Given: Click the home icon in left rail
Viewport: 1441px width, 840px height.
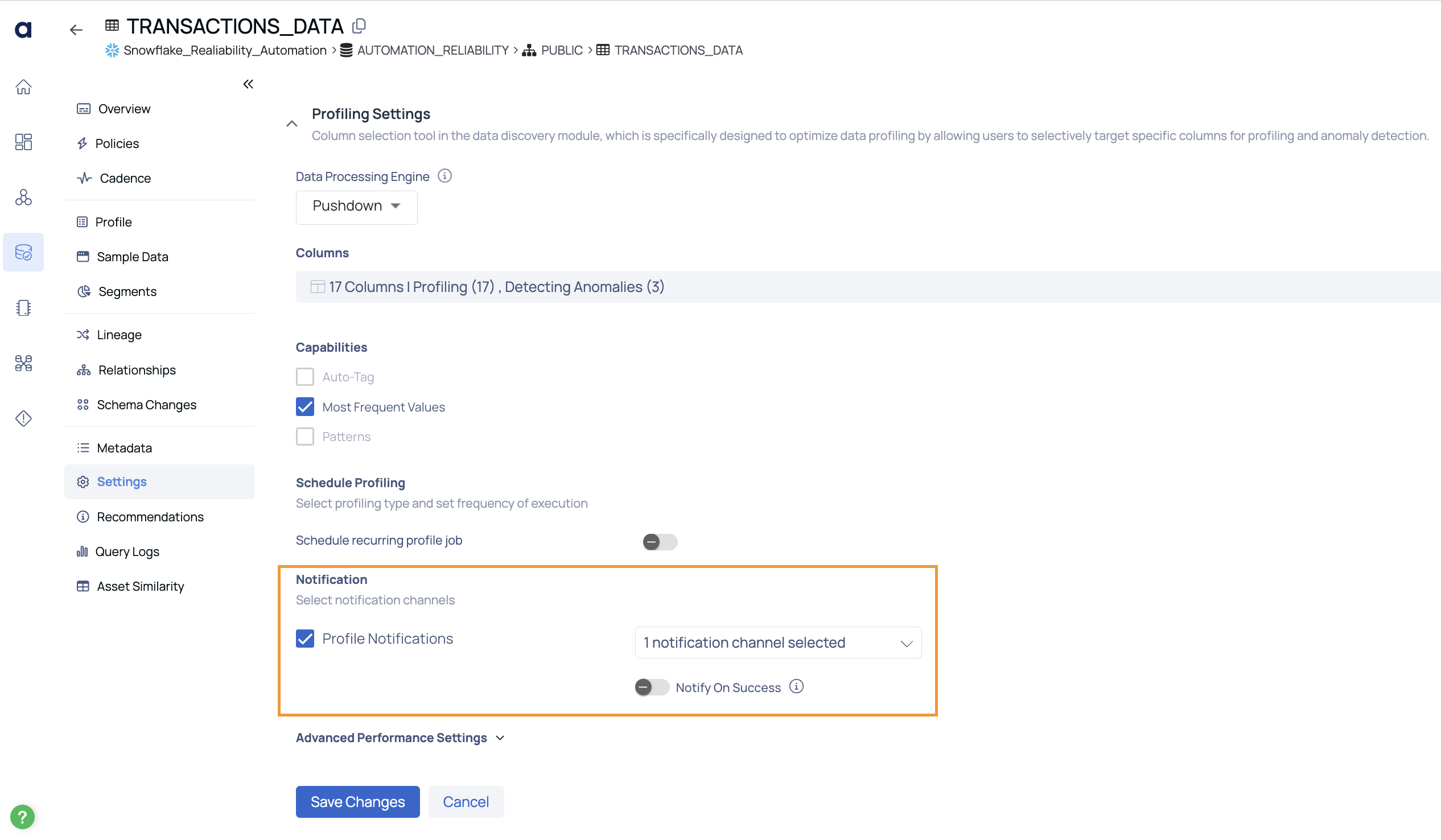Looking at the screenshot, I should [x=23, y=87].
